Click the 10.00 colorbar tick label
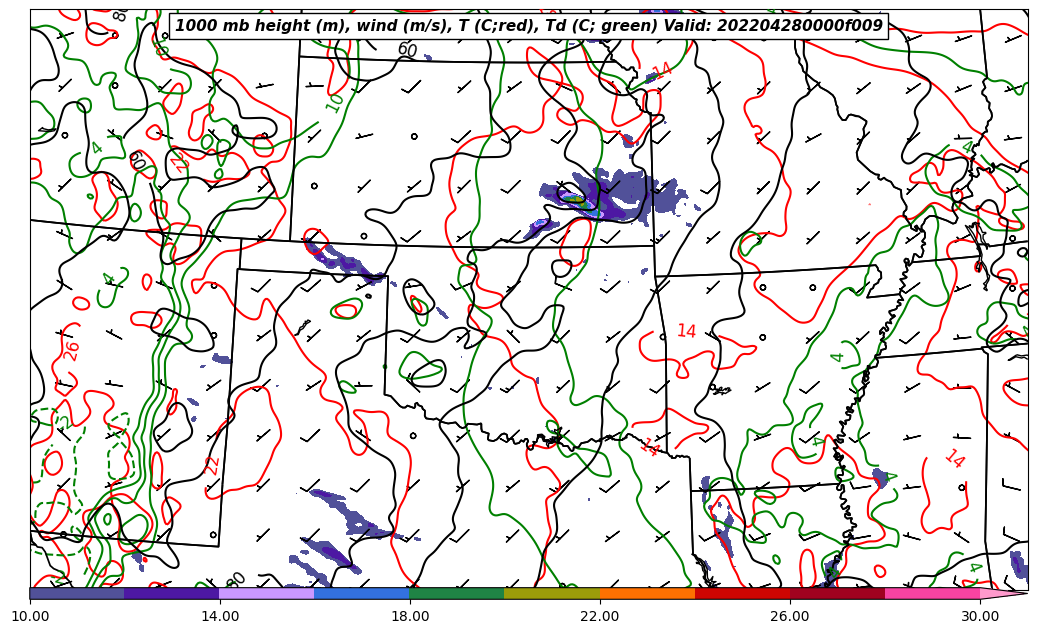Image resolution: width=1037 pixels, height=633 pixels. click(30, 616)
